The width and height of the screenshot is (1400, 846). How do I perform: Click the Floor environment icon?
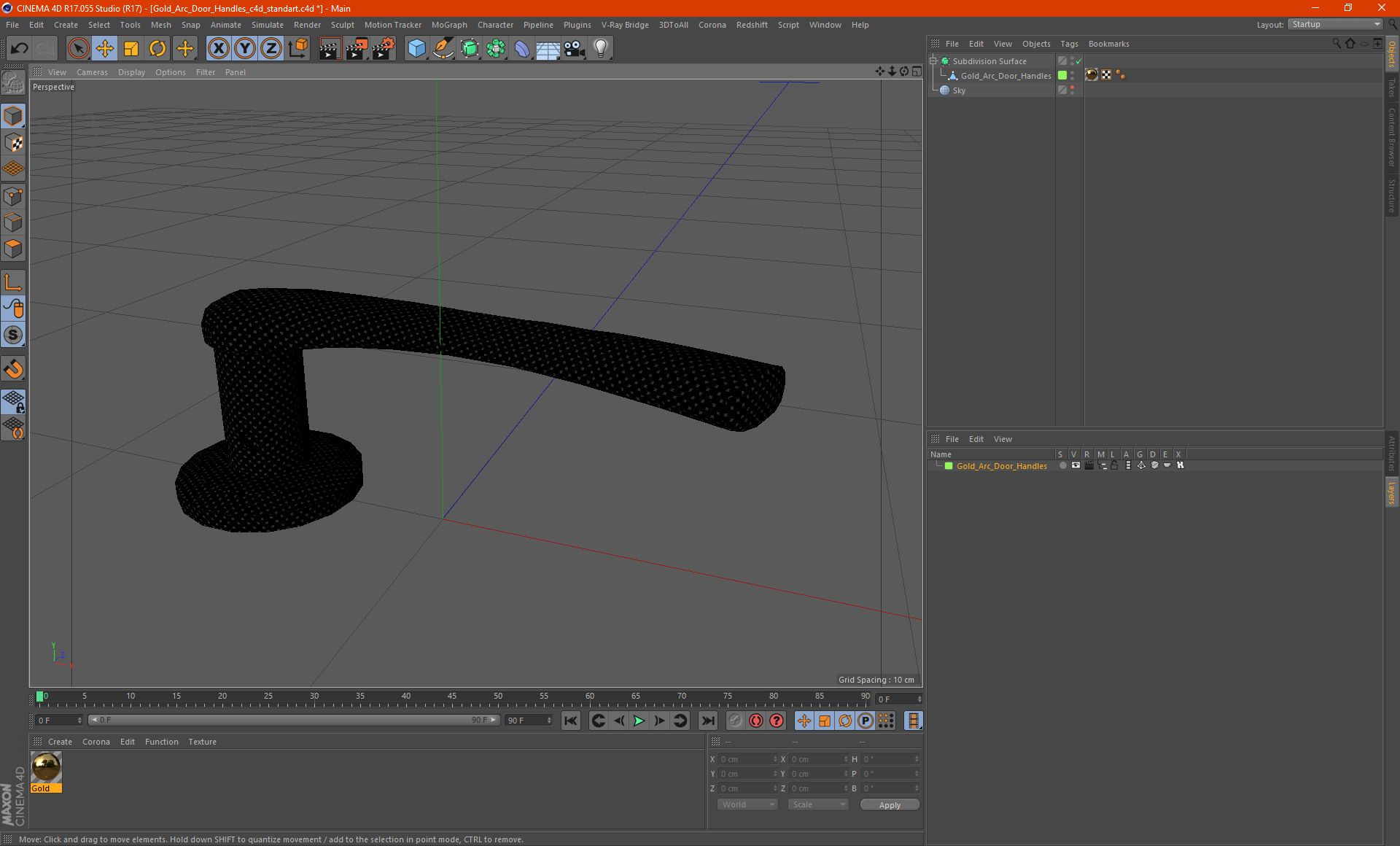coord(548,49)
